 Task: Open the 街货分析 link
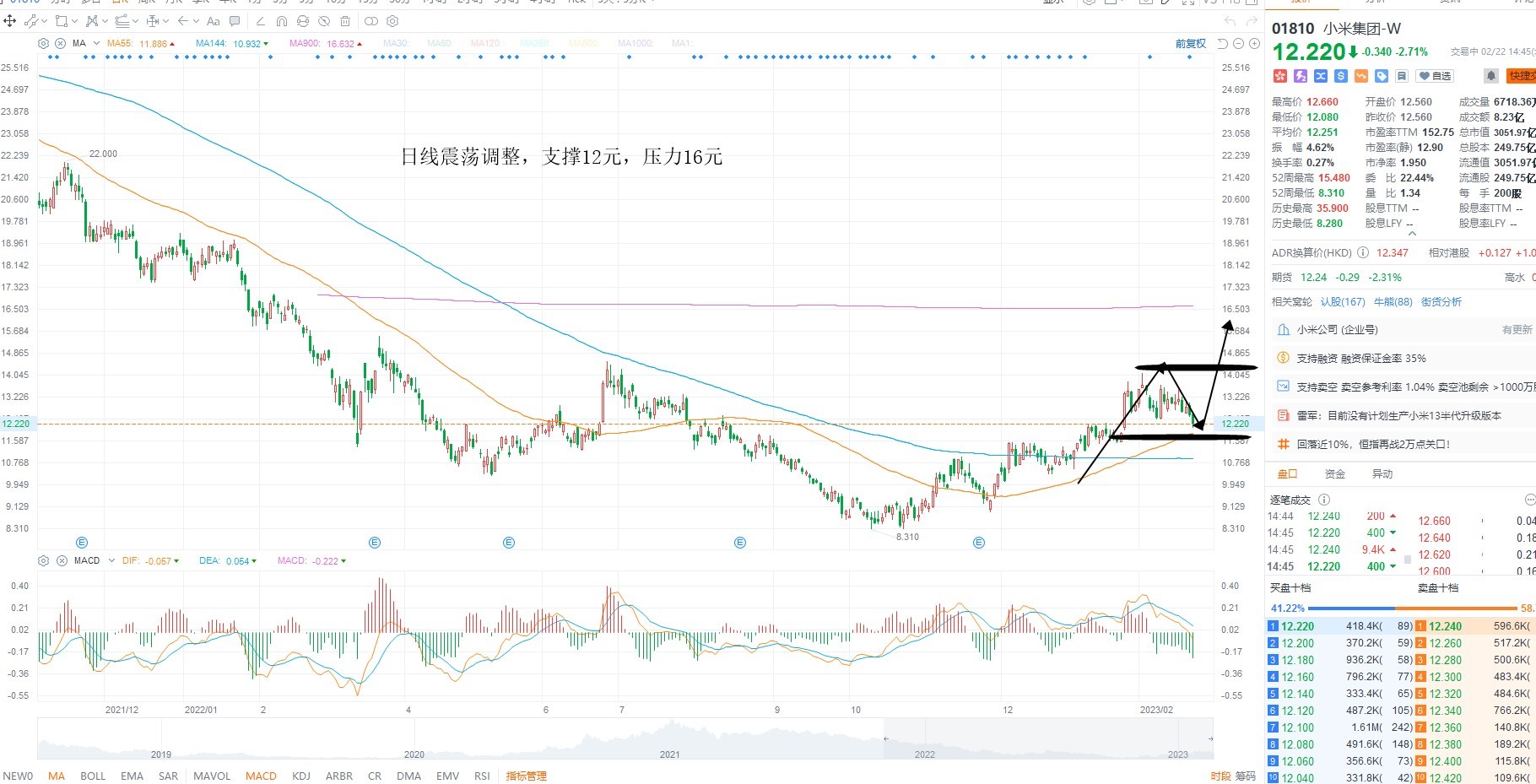(1441, 301)
